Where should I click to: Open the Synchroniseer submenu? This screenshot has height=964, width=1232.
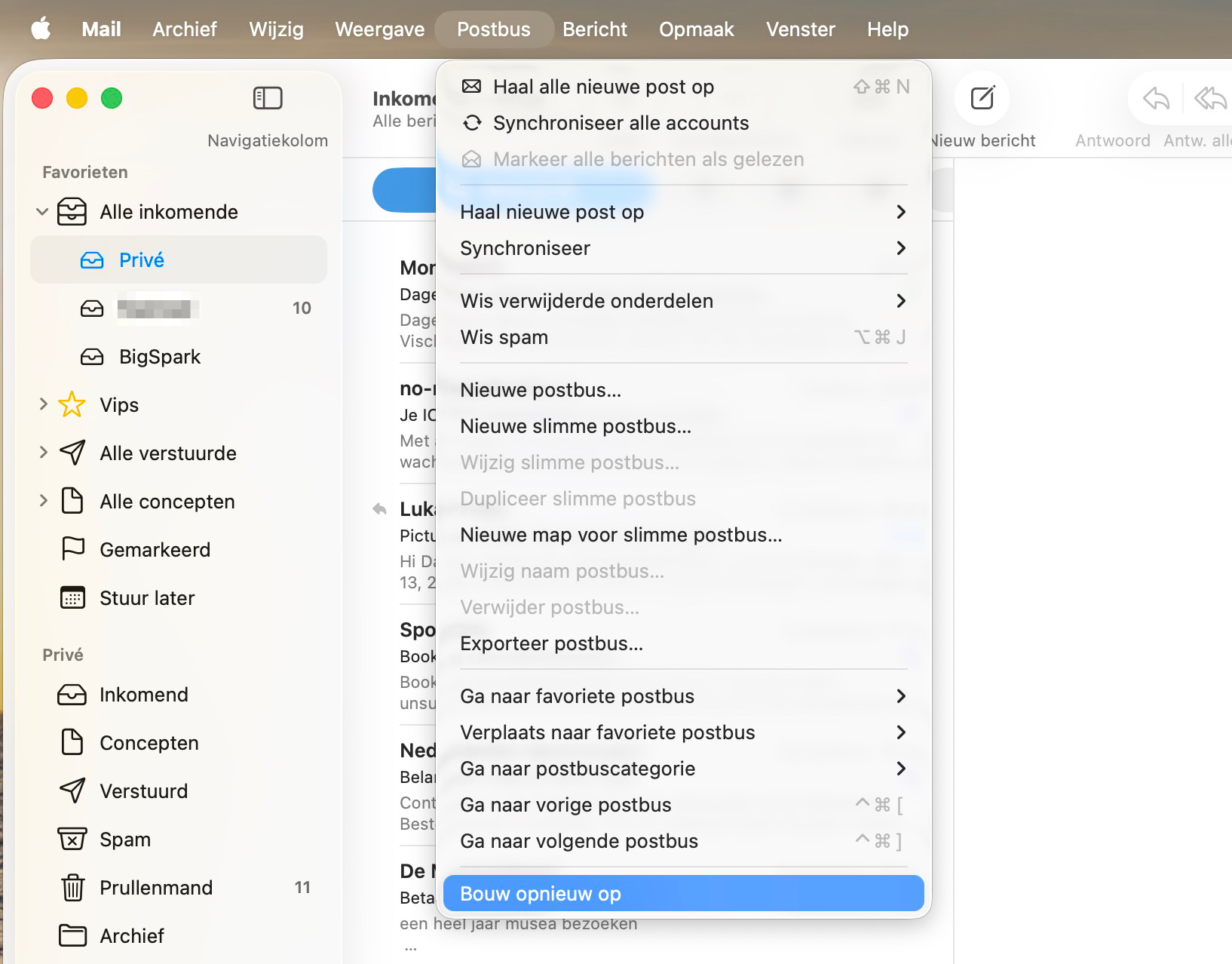point(684,248)
